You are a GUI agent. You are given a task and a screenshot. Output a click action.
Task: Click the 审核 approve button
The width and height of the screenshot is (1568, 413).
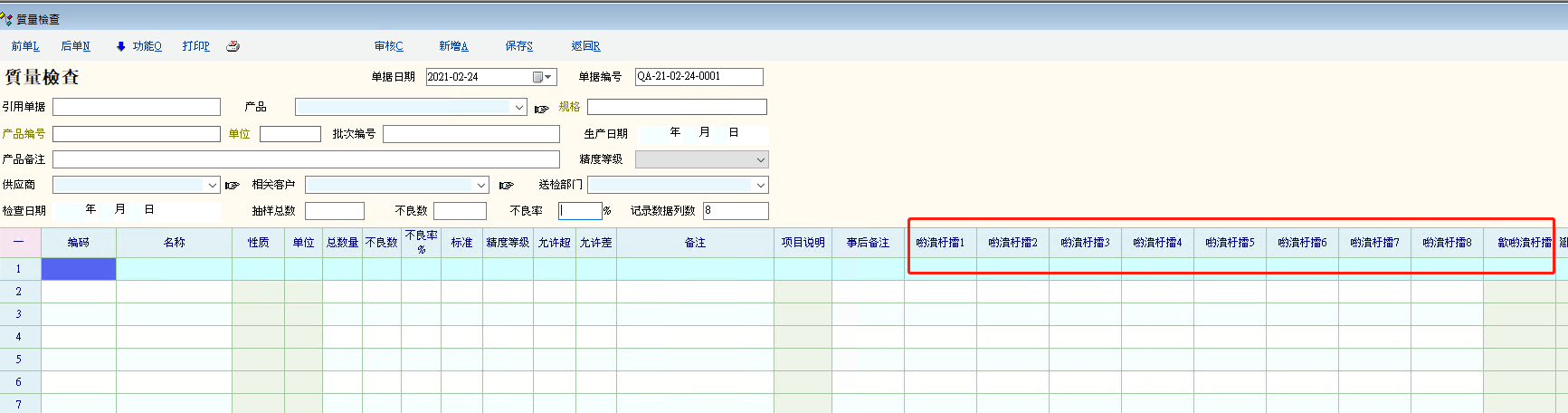click(389, 46)
